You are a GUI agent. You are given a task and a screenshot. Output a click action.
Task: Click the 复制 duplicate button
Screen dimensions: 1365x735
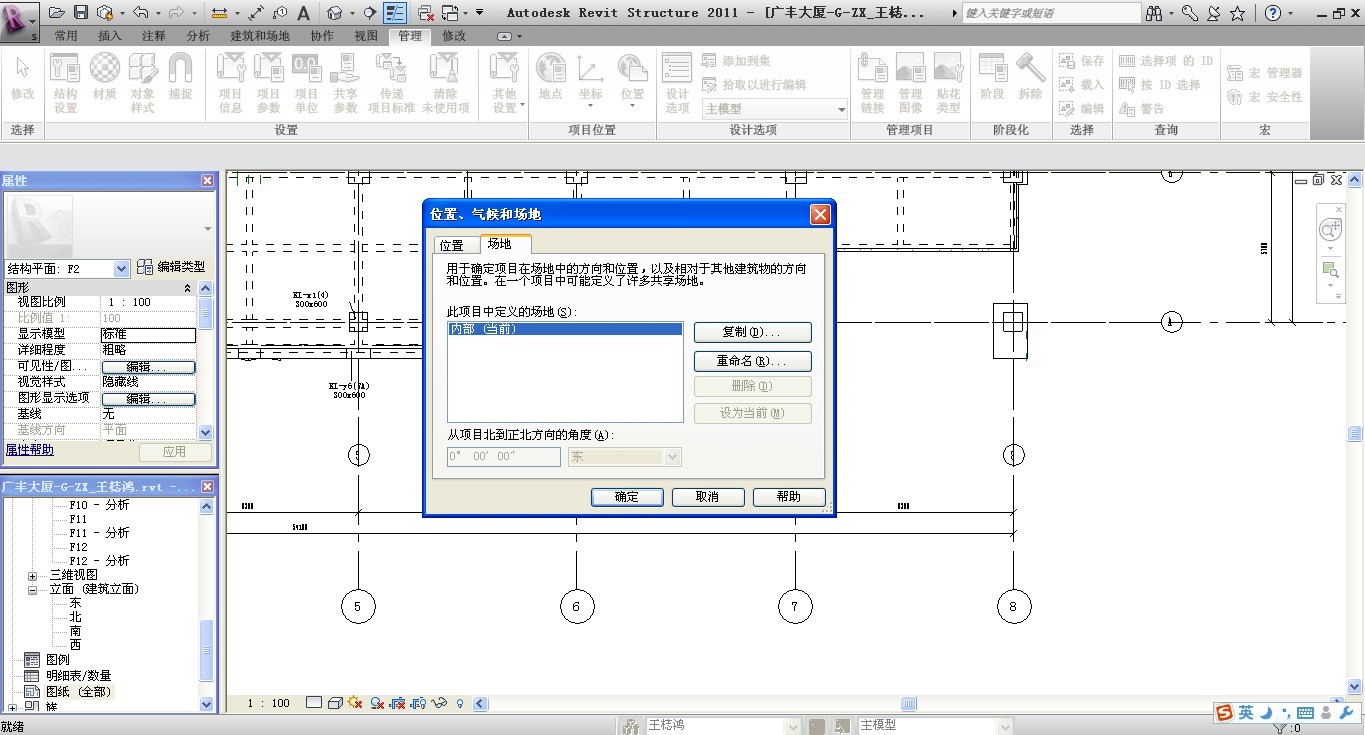[752, 332]
